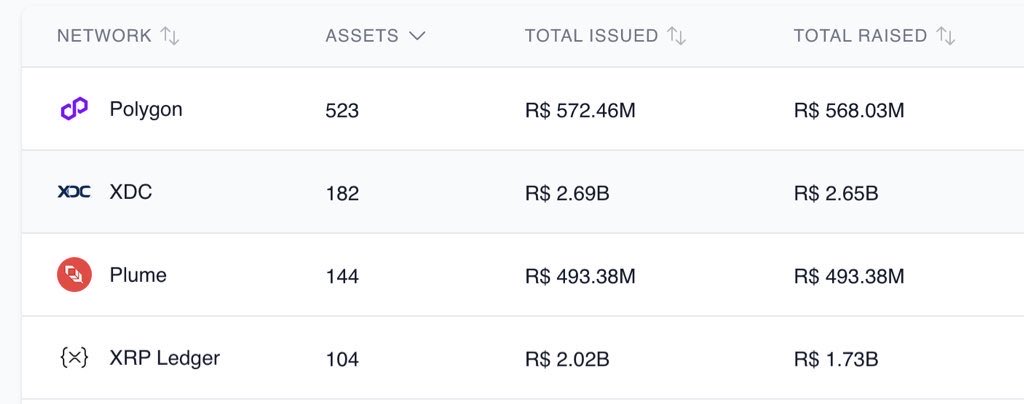This screenshot has height=404, width=1024.
Task: Click the XRP Ledger logo icon
Action: pyautogui.click(x=74, y=358)
